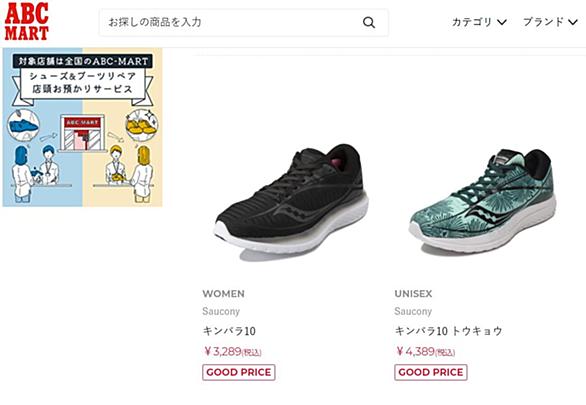Click the Saucony brand under WOMEN

(221, 311)
